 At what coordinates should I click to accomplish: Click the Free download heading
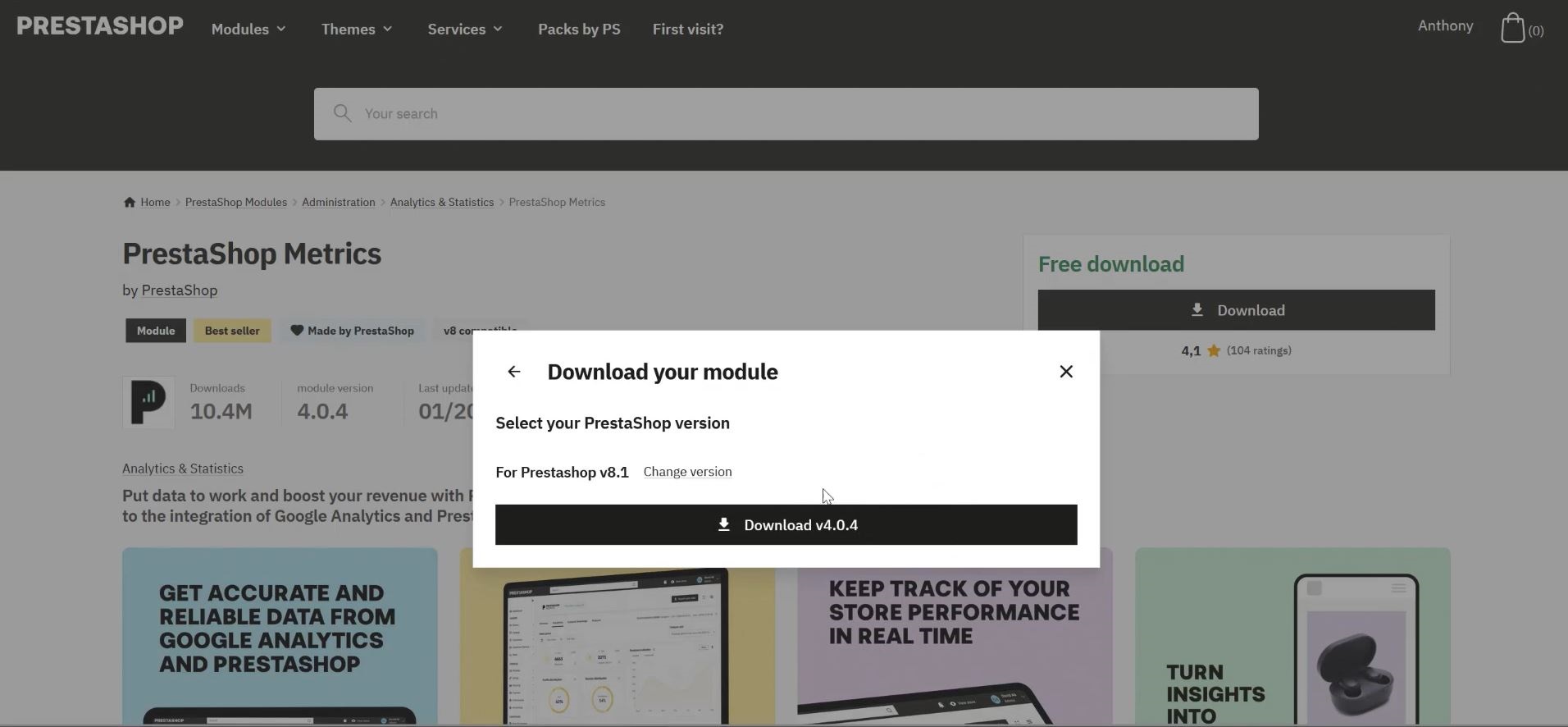1111,264
